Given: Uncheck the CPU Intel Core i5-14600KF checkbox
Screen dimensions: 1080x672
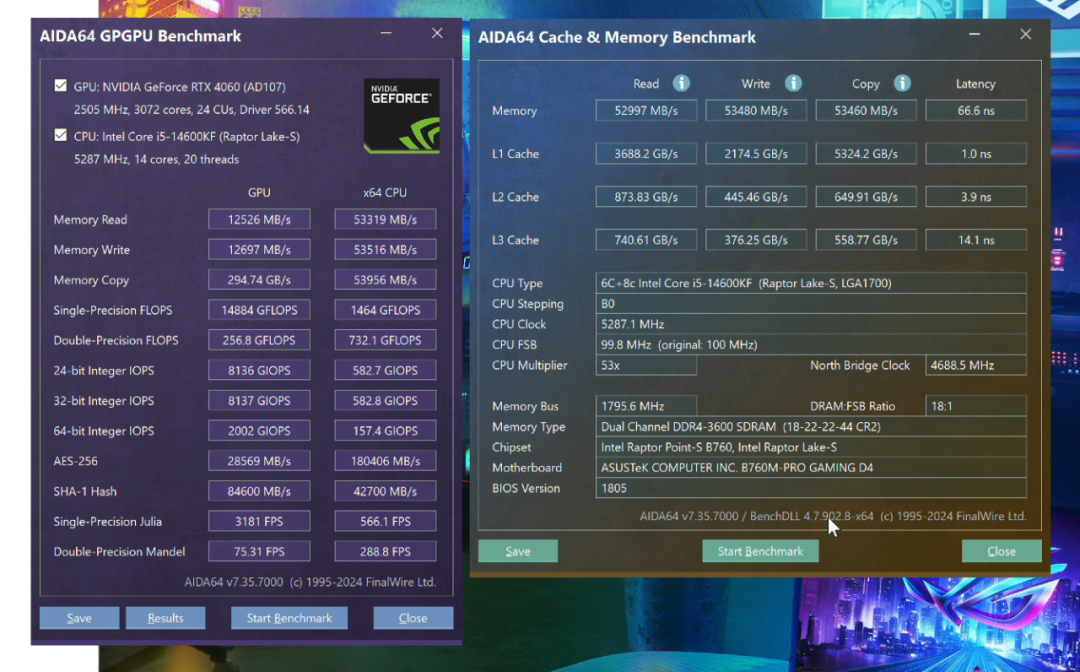Looking at the screenshot, I should click(61, 135).
